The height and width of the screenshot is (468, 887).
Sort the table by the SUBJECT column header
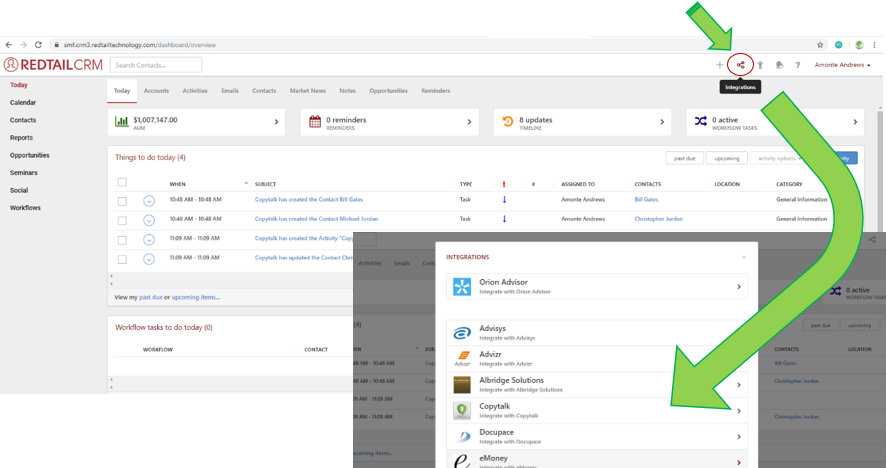265,184
